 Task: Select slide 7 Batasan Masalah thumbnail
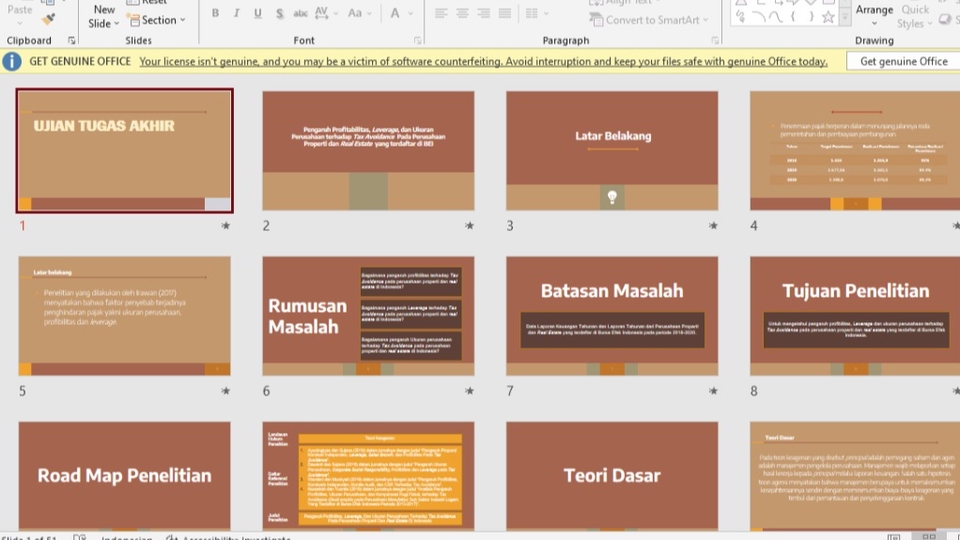coord(612,316)
